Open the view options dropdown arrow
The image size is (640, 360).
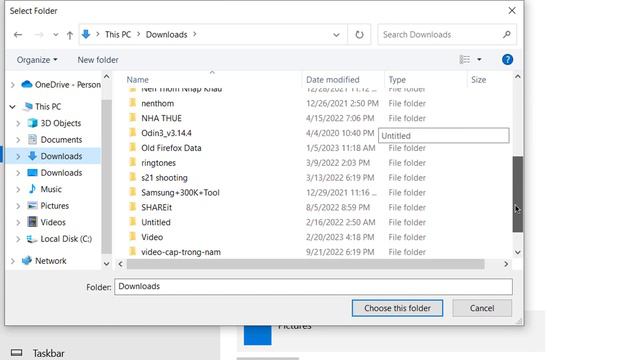(x=479, y=60)
